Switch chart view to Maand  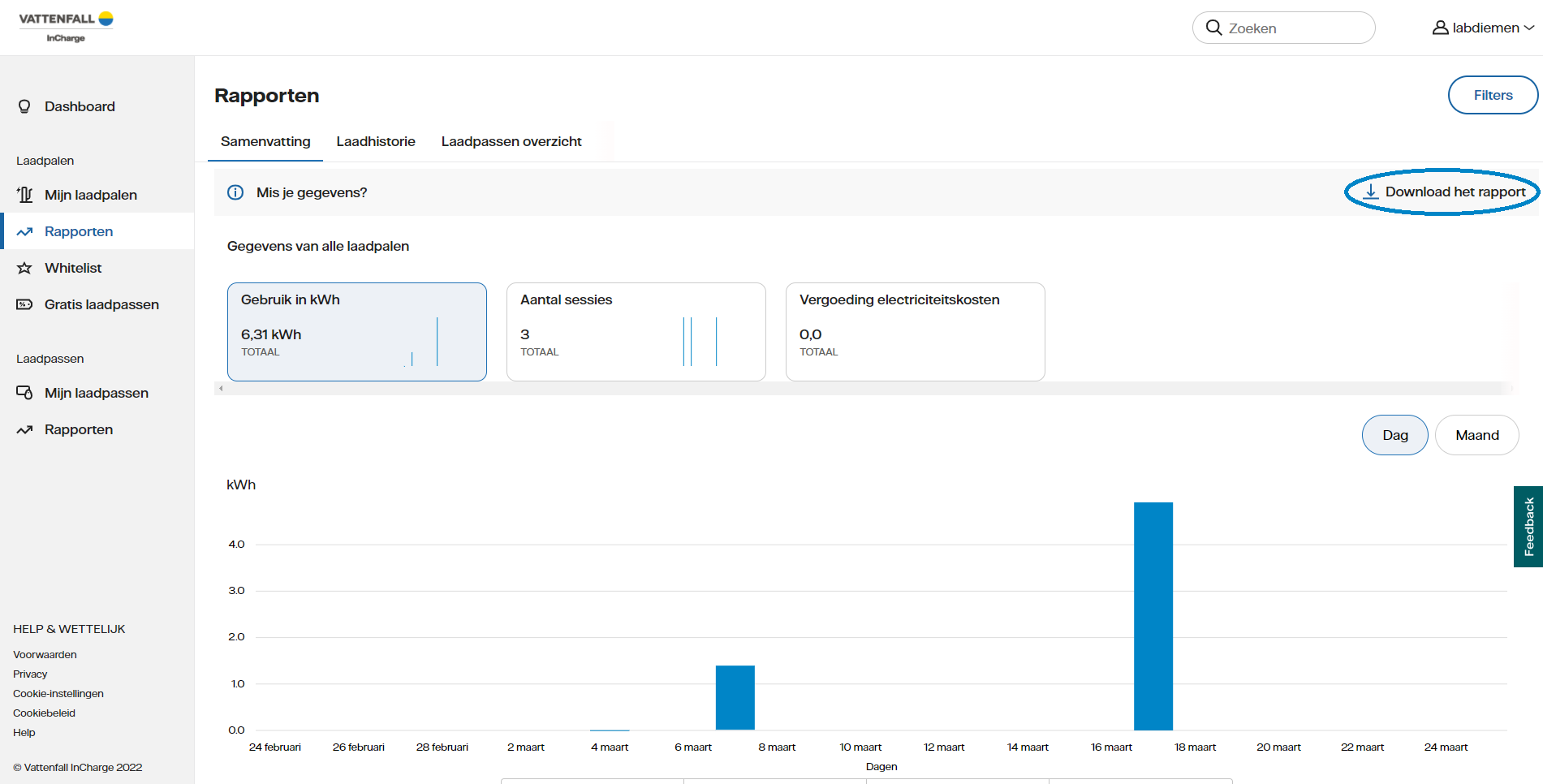pos(1476,435)
